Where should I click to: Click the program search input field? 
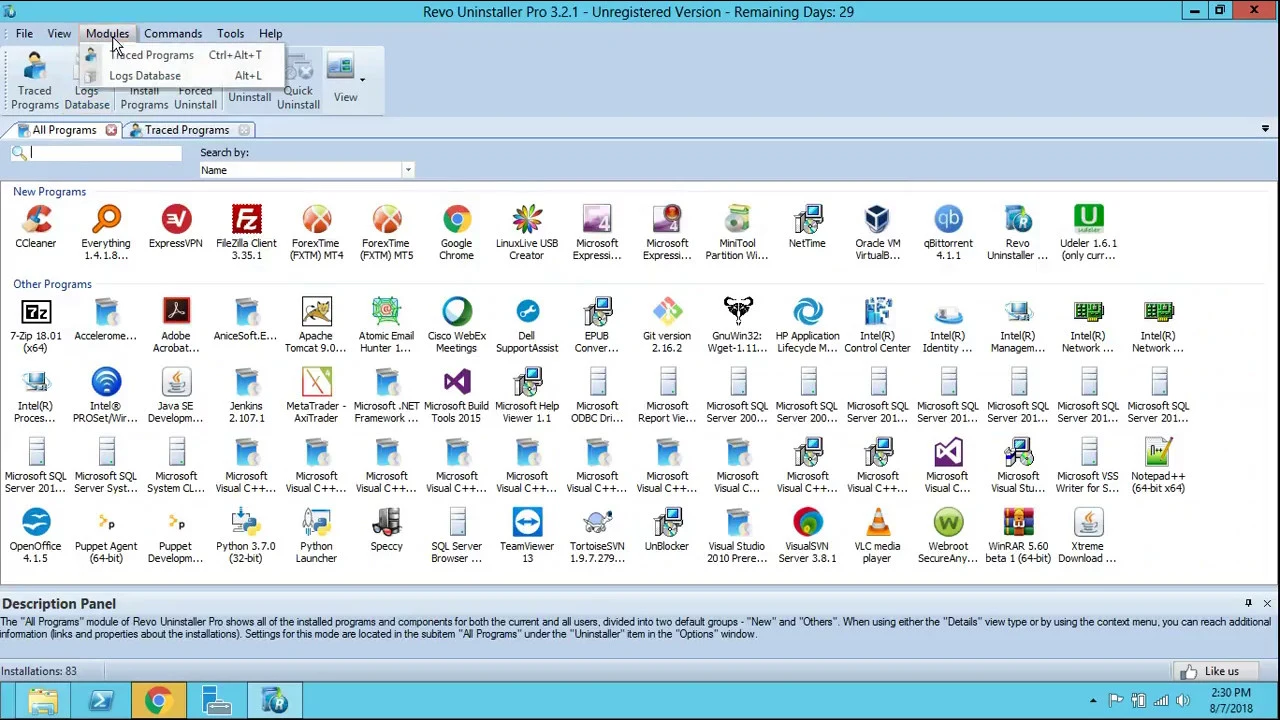click(105, 153)
